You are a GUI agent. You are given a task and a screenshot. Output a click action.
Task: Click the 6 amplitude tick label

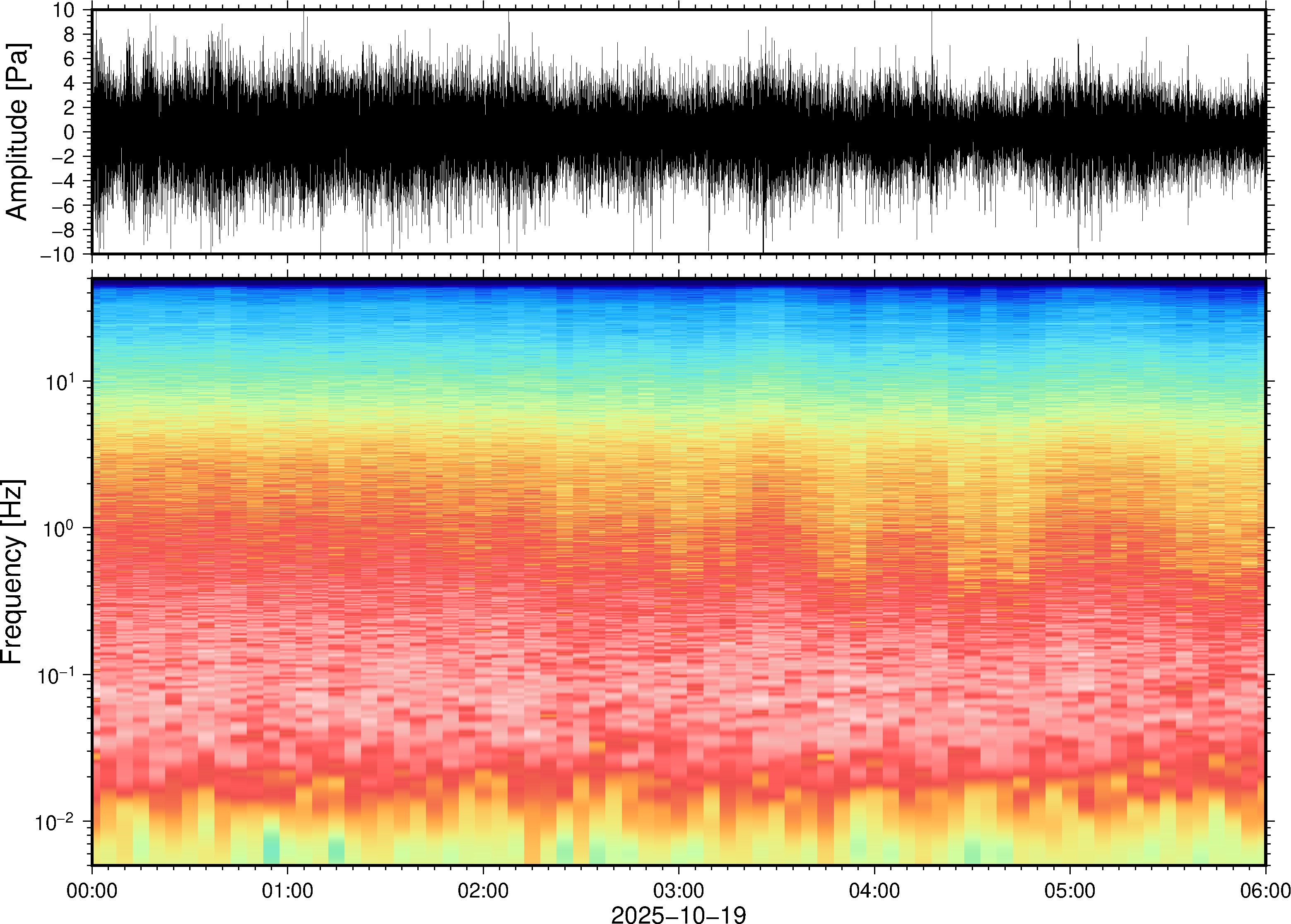pyautogui.click(x=70, y=59)
